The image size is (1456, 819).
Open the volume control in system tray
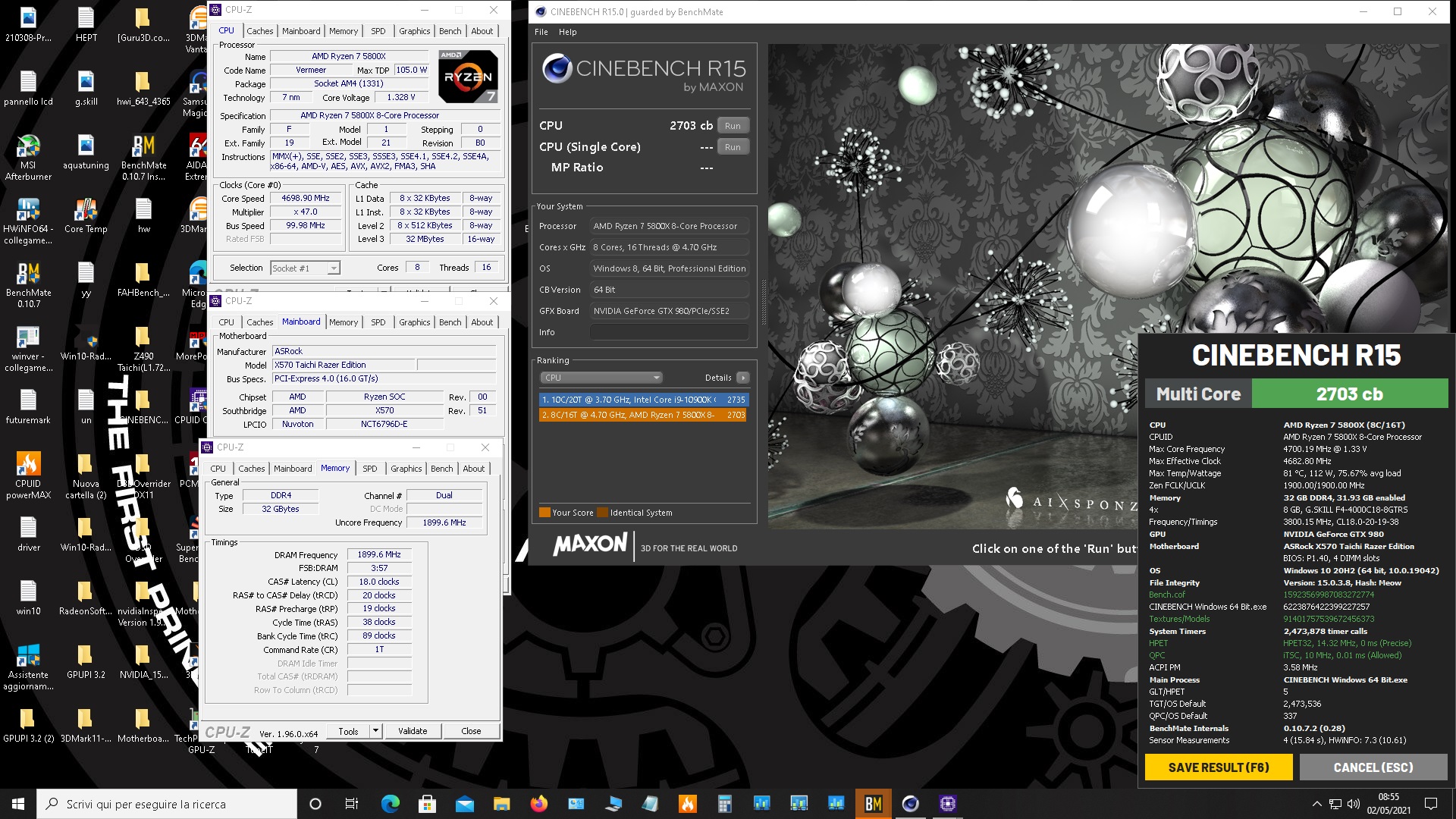tap(1354, 804)
